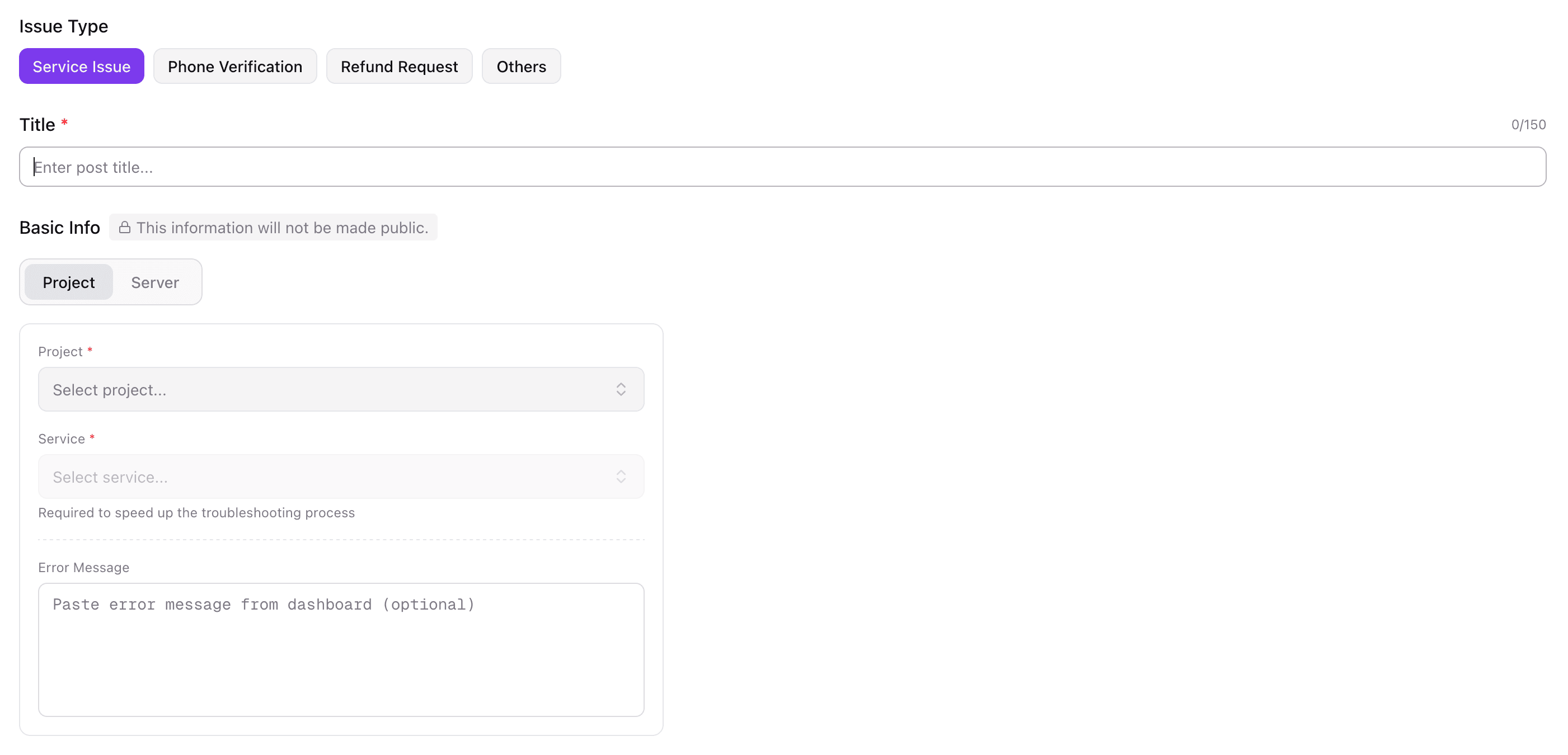Pick Refund Request issue type
1568x755 pixels.
tap(398, 67)
